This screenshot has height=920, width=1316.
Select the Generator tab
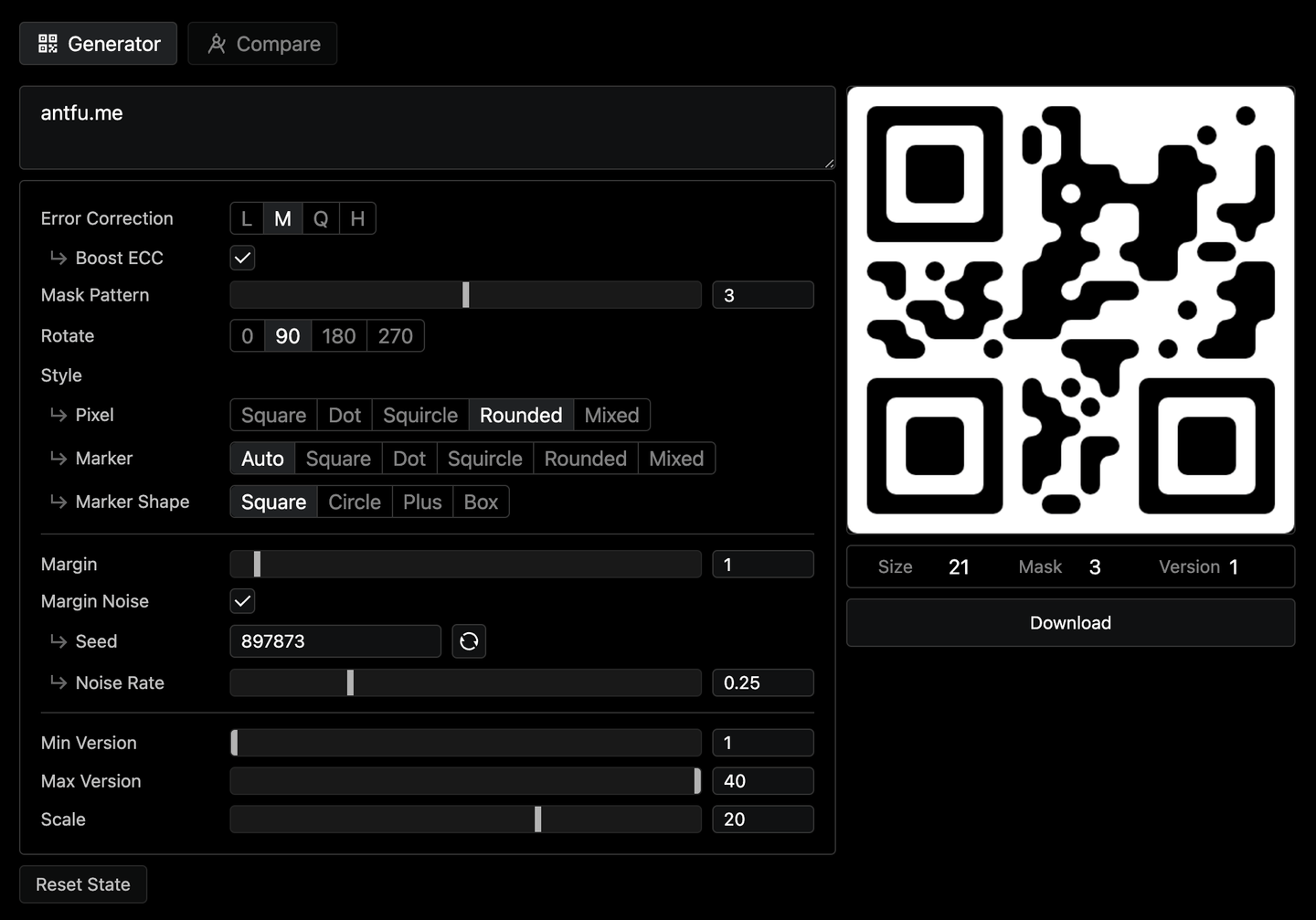click(98, 43)
